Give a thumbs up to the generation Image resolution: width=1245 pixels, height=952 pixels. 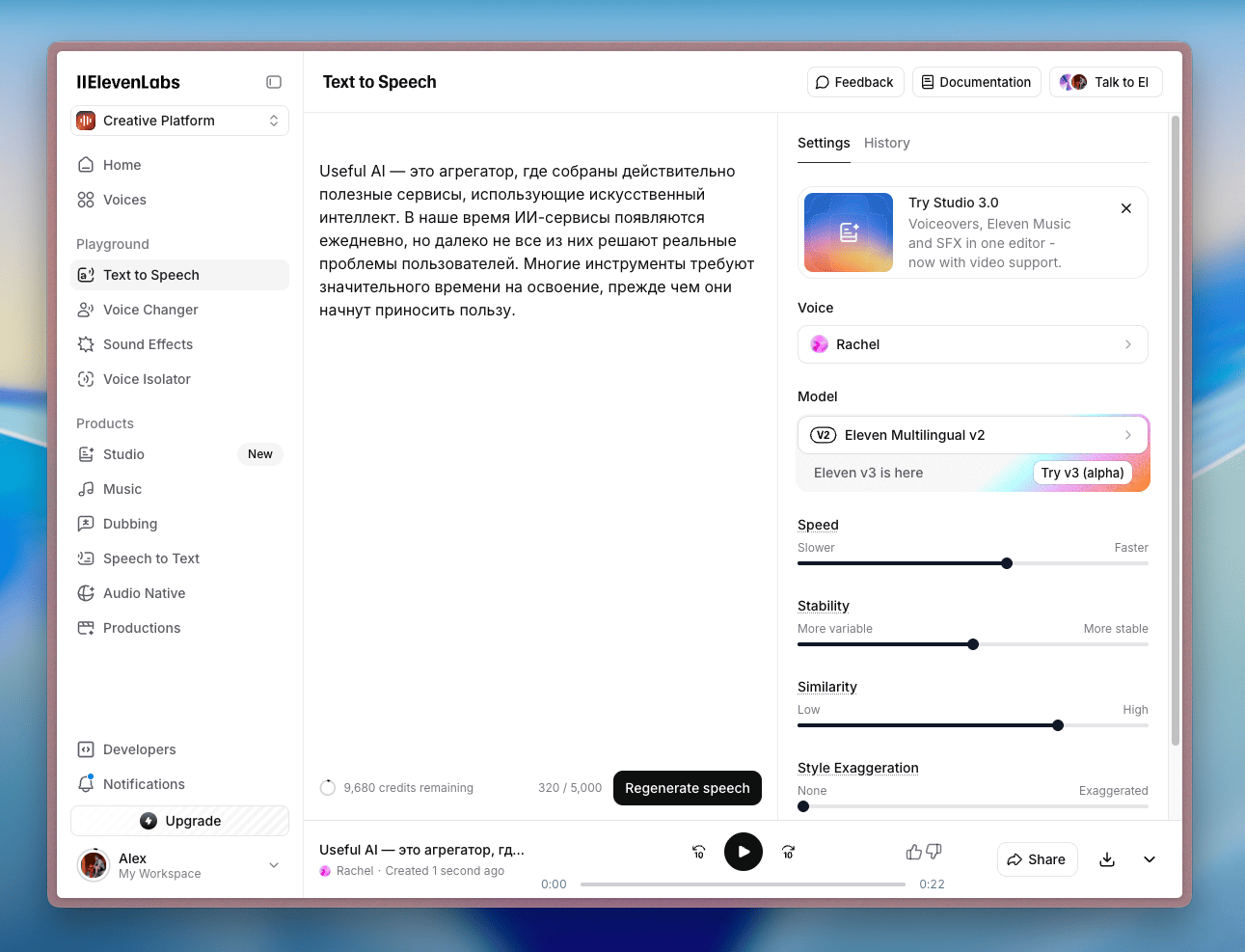[913, 852]
